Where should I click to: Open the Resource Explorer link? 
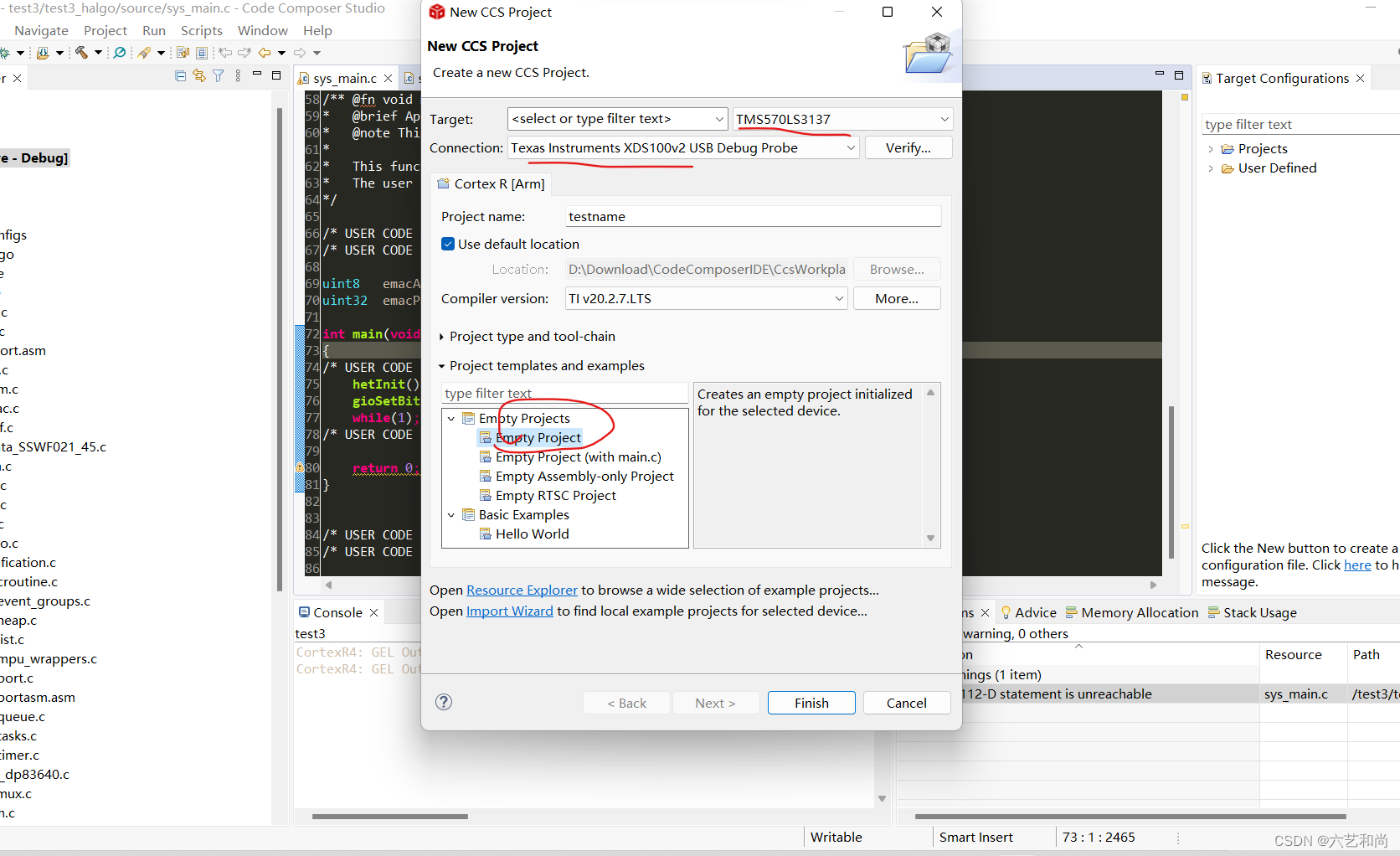click(522, 590)
